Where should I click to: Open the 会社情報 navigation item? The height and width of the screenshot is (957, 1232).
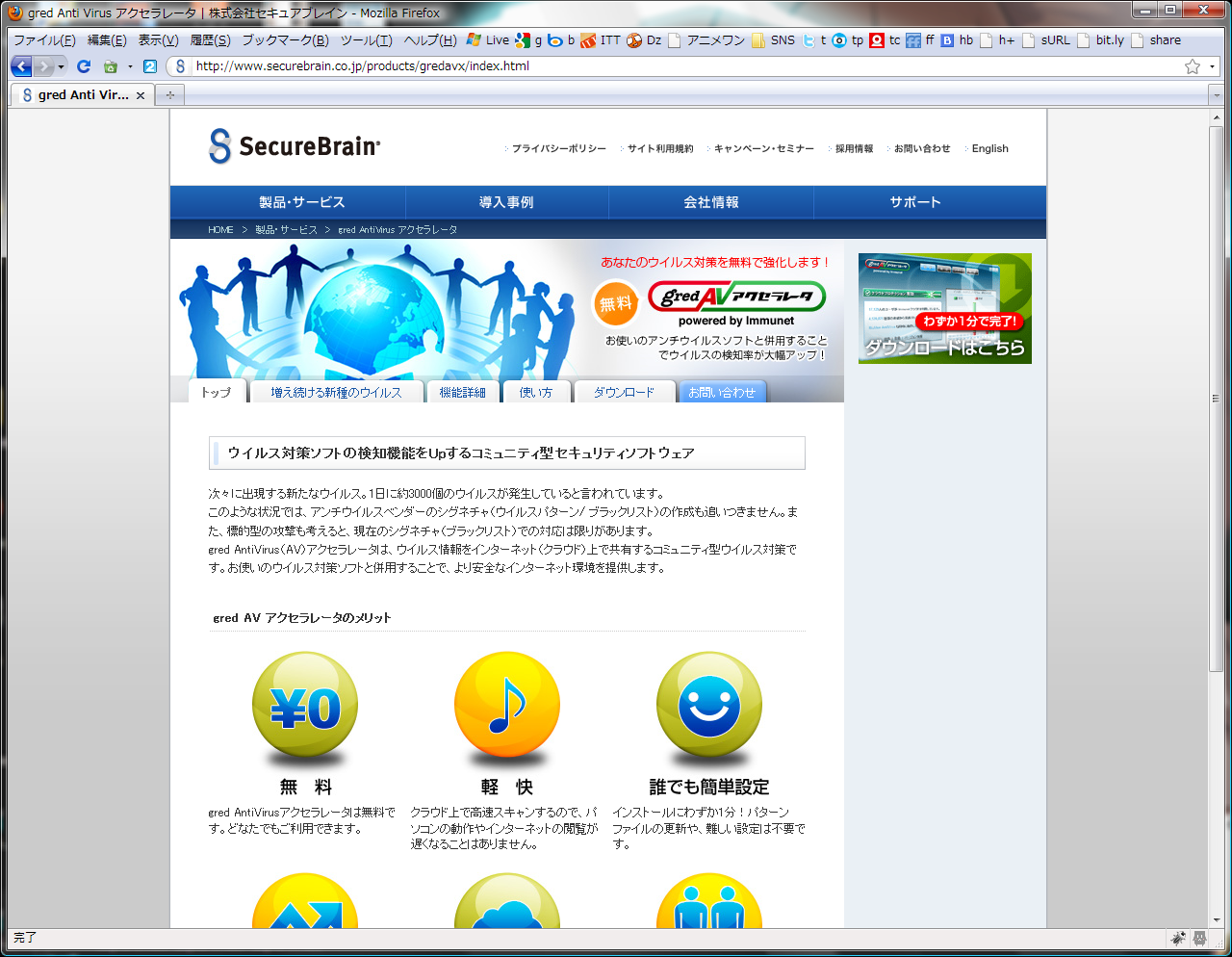pos(711,202)
